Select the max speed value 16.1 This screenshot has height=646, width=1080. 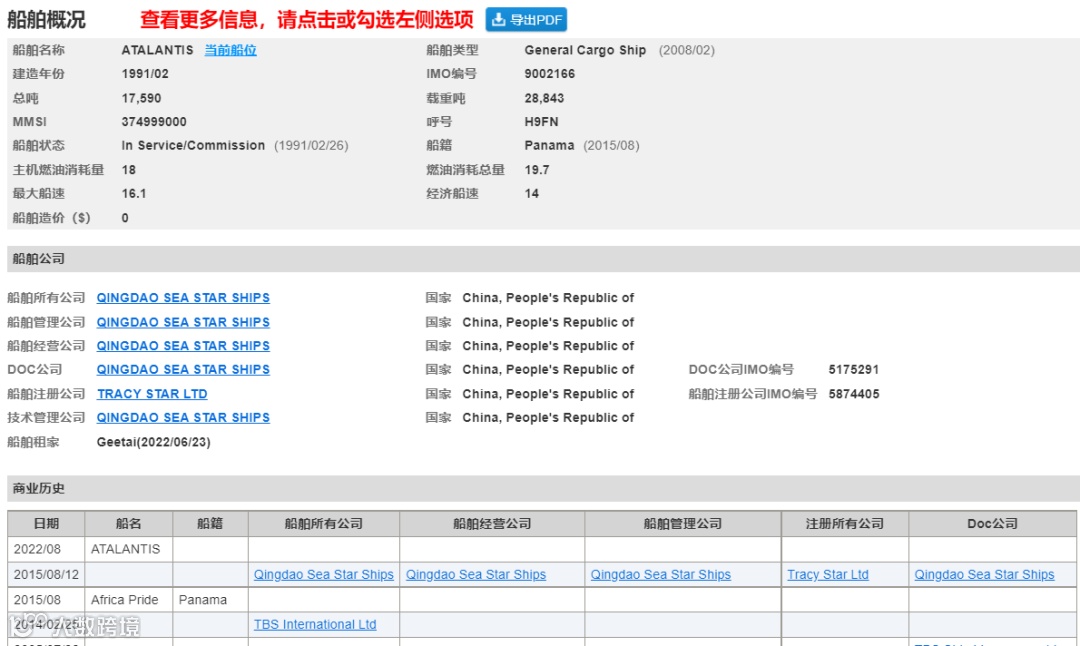[x=134, y=194]
